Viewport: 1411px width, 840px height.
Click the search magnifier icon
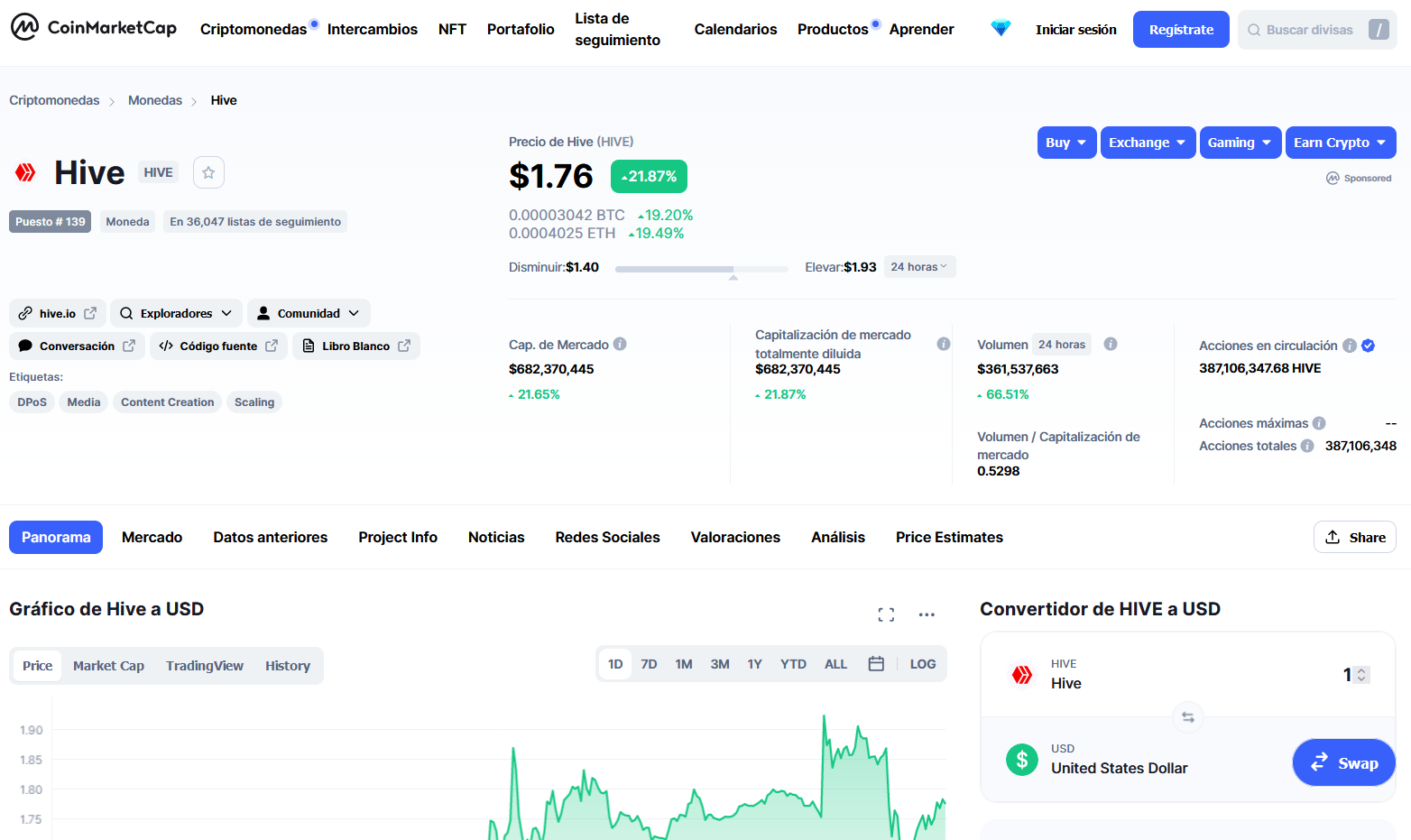click(x=1254, y=30)
